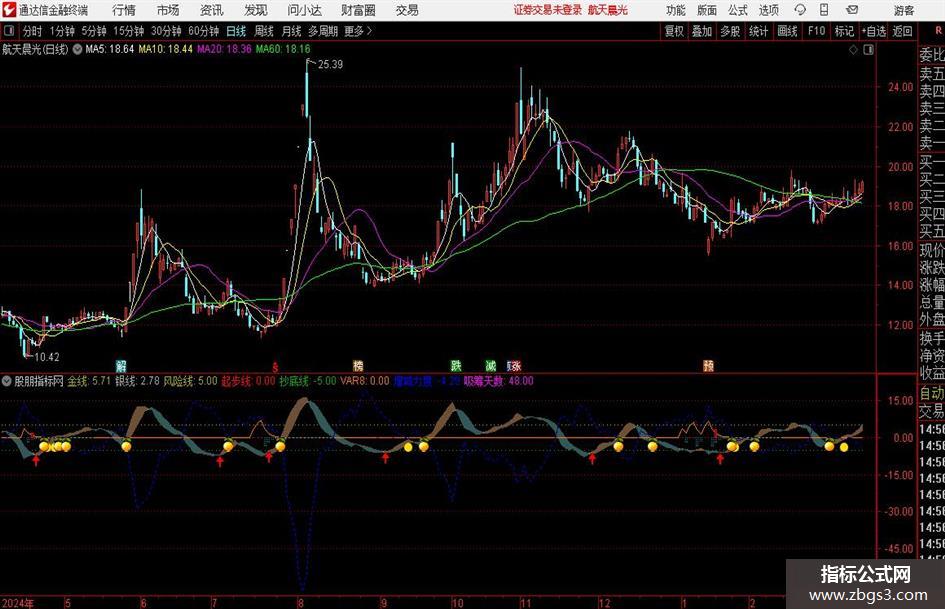Click the diamond icon at chart top-right

coord(853,50)
